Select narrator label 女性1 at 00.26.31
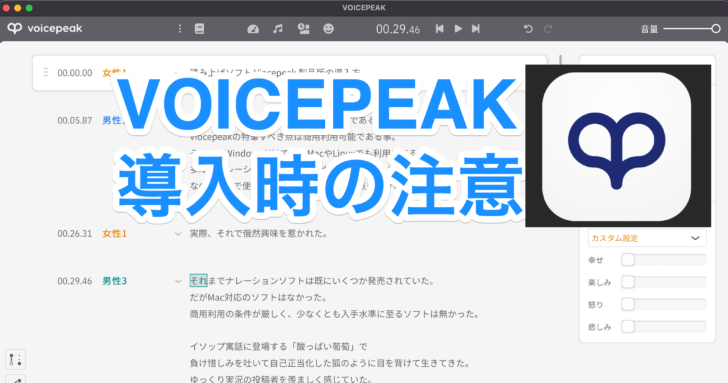This screenshot has height=383, width=728. pyautogui.click(x=114, y=234)
